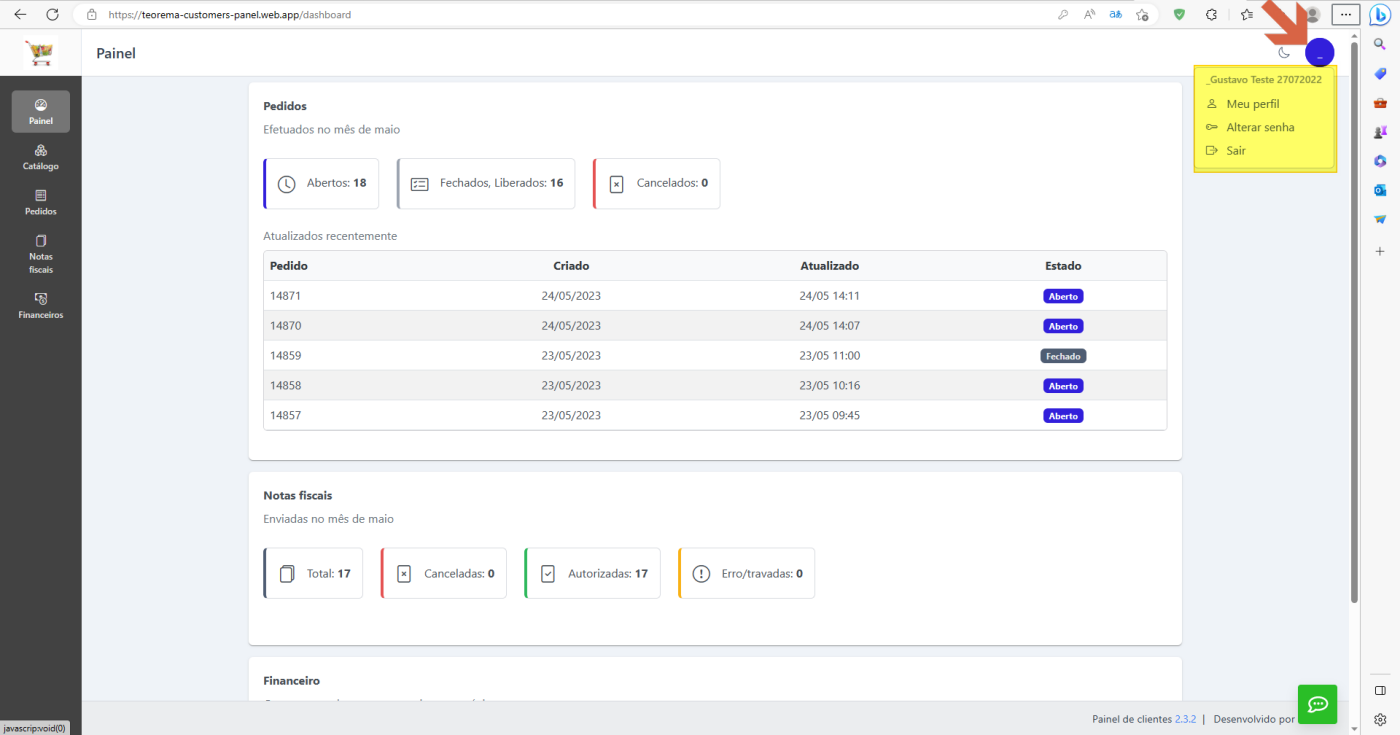Open the blue user avatar menu

(x=1319, y=53)
